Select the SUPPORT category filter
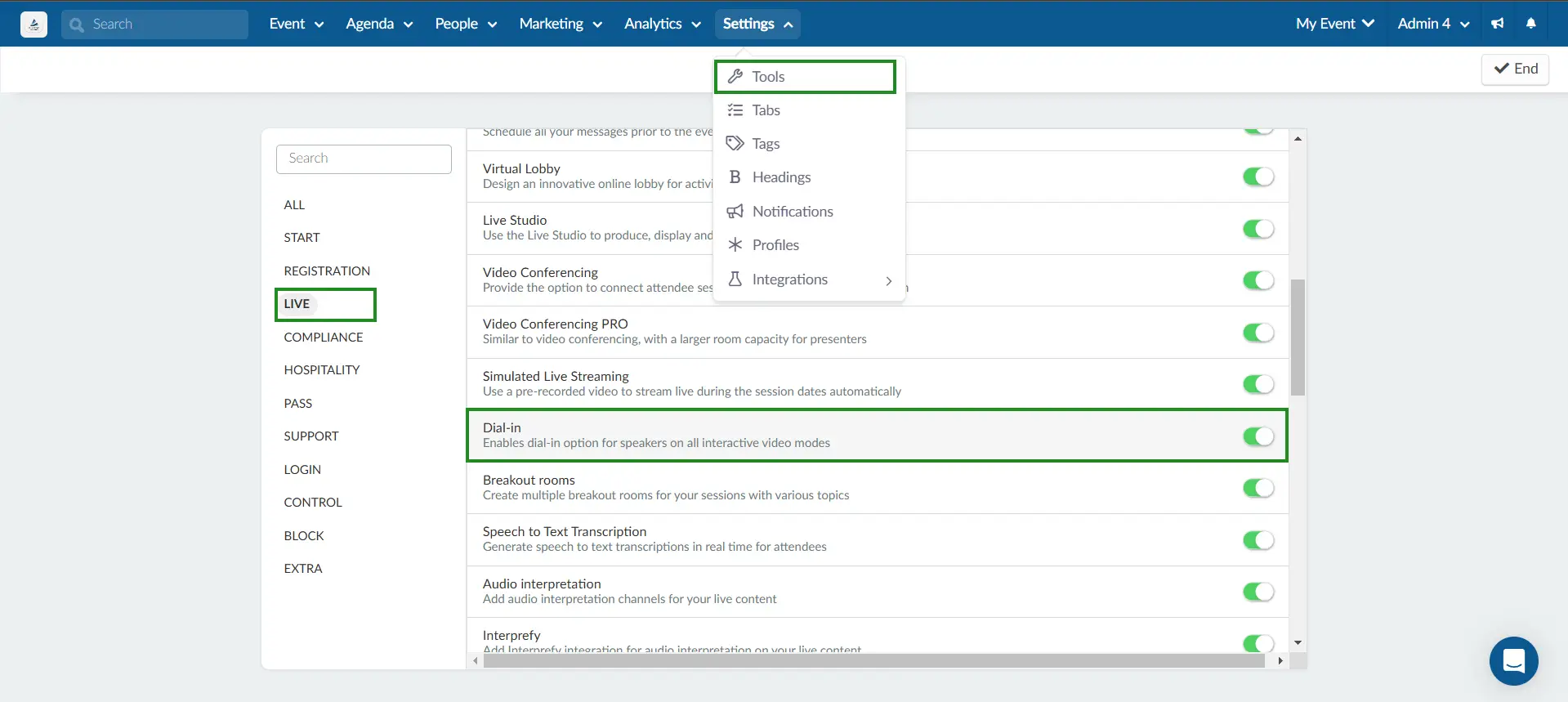This screenshot has width=1568, height=702. click(x=311, y=436)
